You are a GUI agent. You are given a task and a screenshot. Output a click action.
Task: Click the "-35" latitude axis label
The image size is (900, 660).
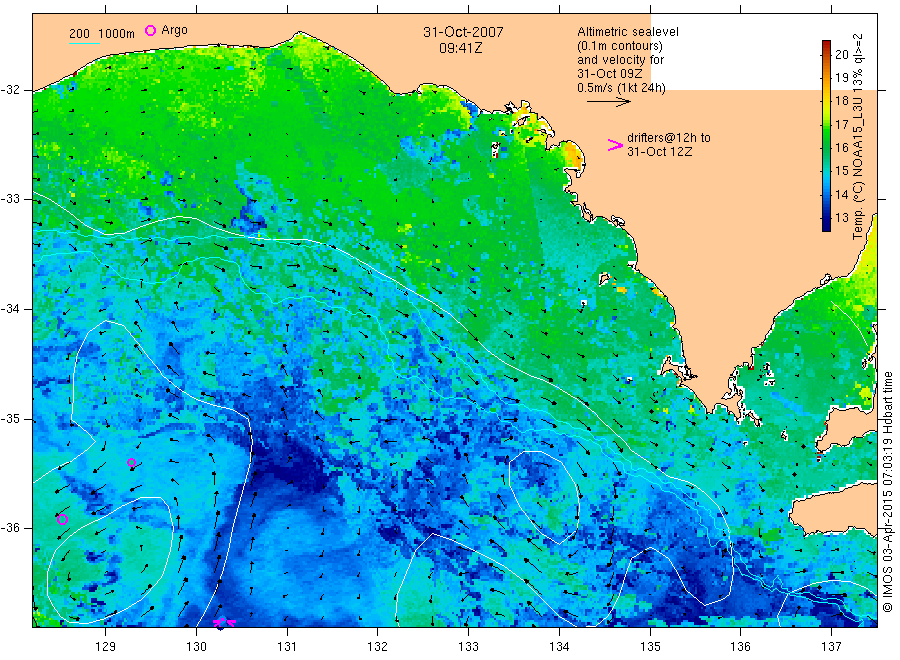coord(11,419)
